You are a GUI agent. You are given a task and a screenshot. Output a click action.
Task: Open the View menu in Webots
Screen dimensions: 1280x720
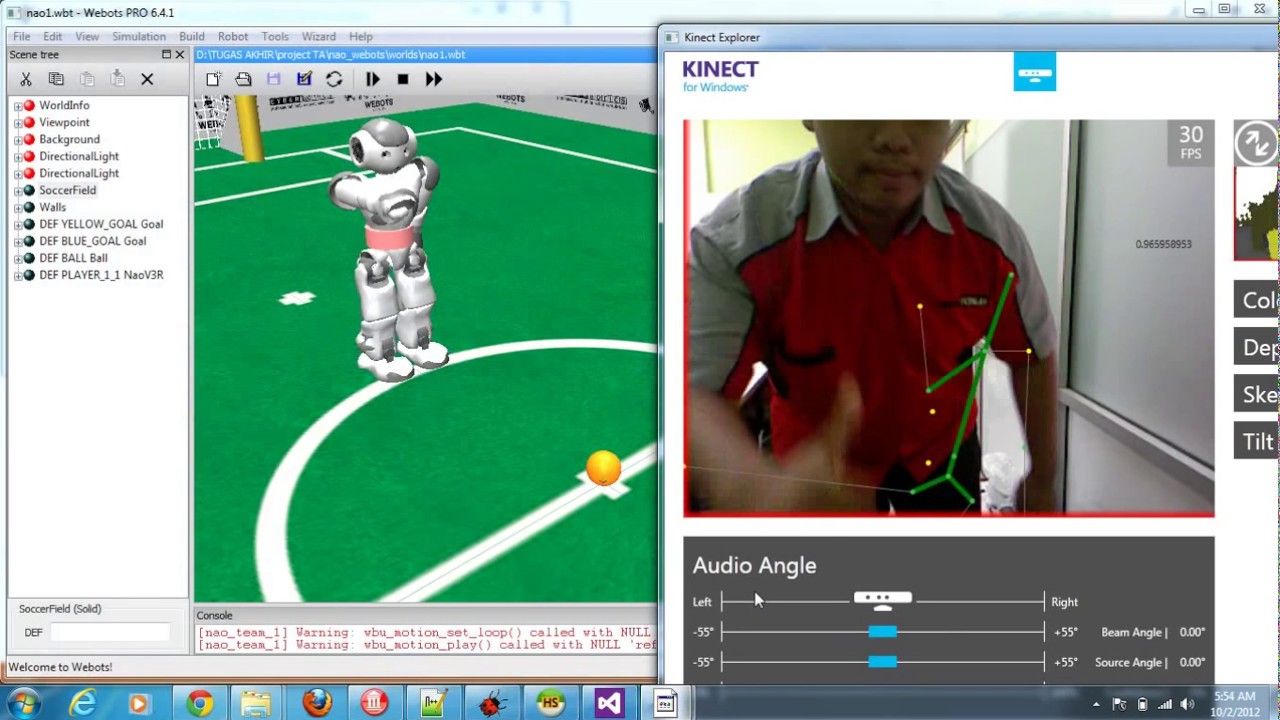click(87, 36)
